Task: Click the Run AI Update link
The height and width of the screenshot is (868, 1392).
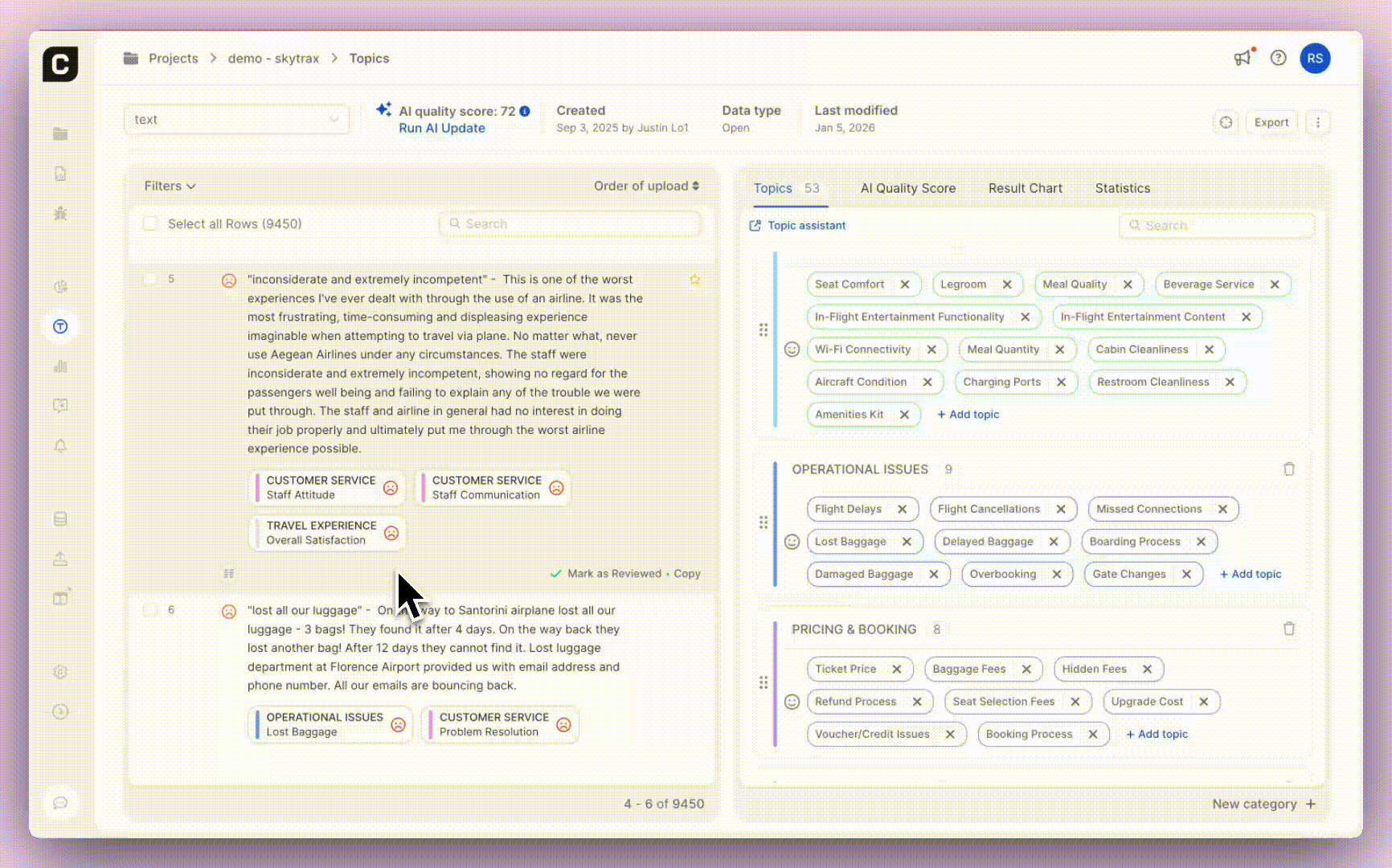Action: point(442,129)
